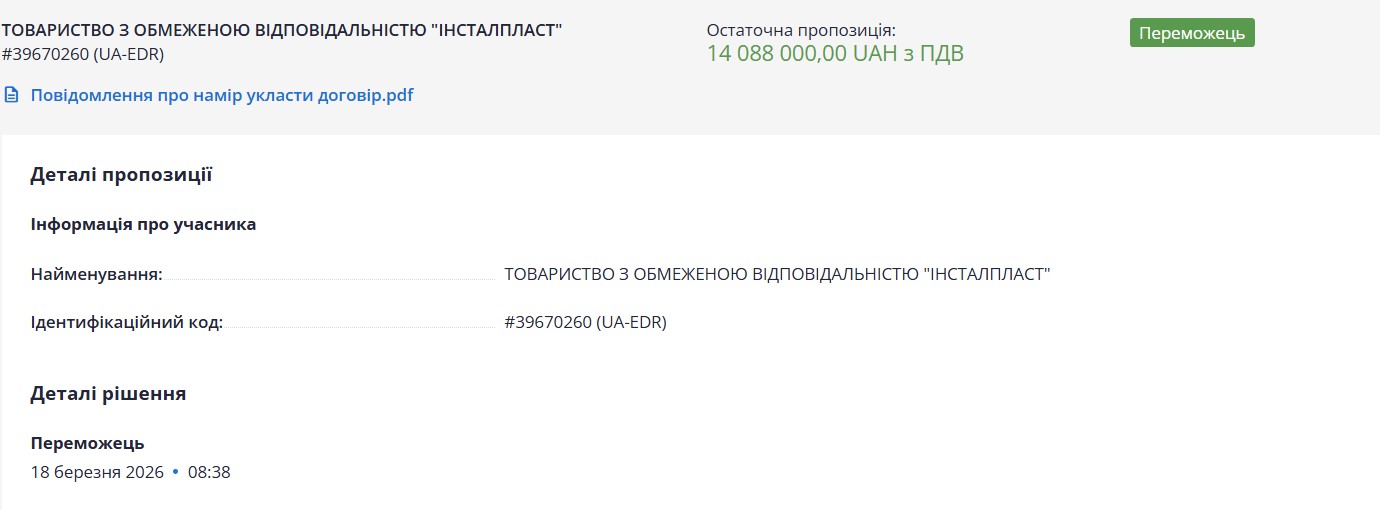Click the blue dot between date and time
Image resolution: width=1380 pixels, height=510 pixels.
click(x=175, y=472)
